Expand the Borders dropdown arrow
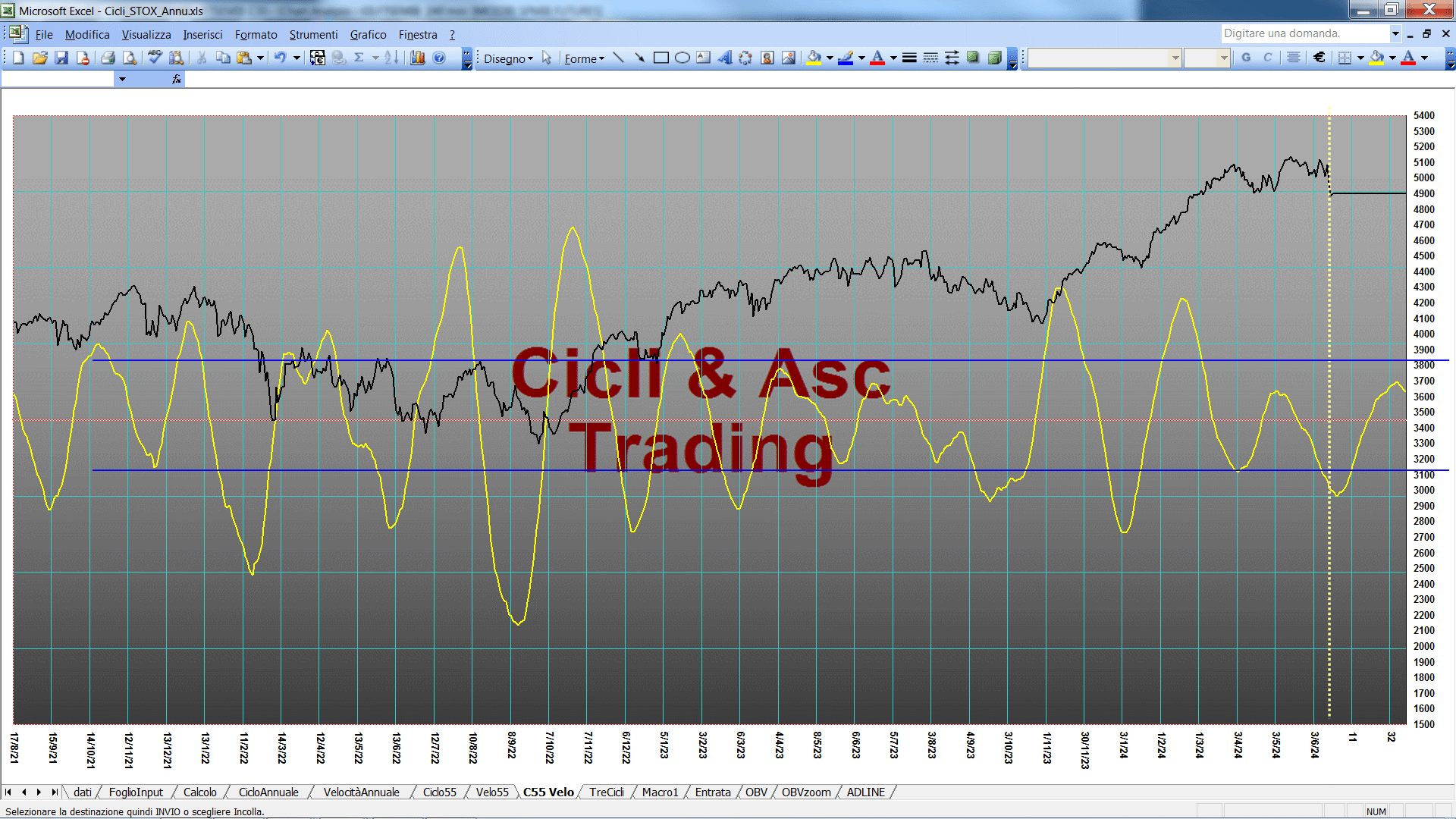Image resolution: width=1456 pixels, height=819 pixels. click(x=1360, y=58)
